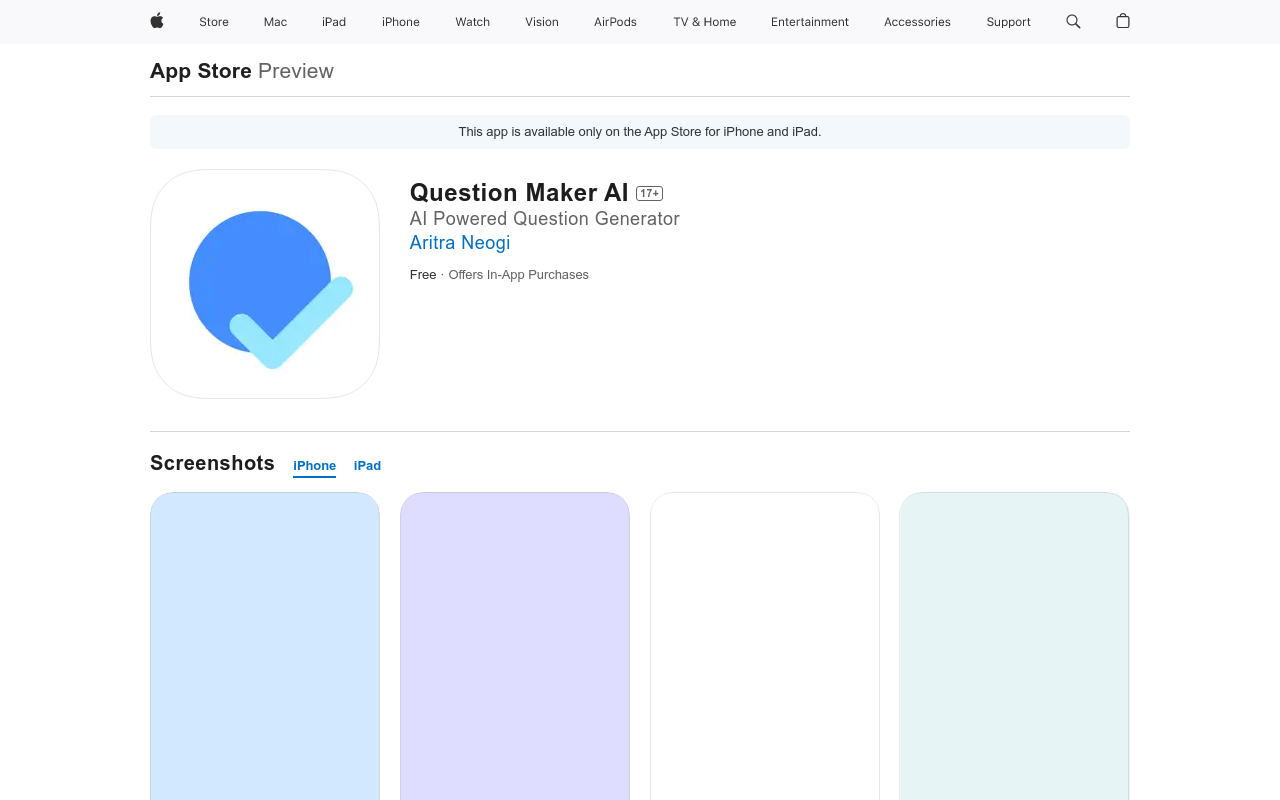Open the Store menu
Viewport: 1280px width, 800px height.
pyautogui.click(x=214, y=22)
